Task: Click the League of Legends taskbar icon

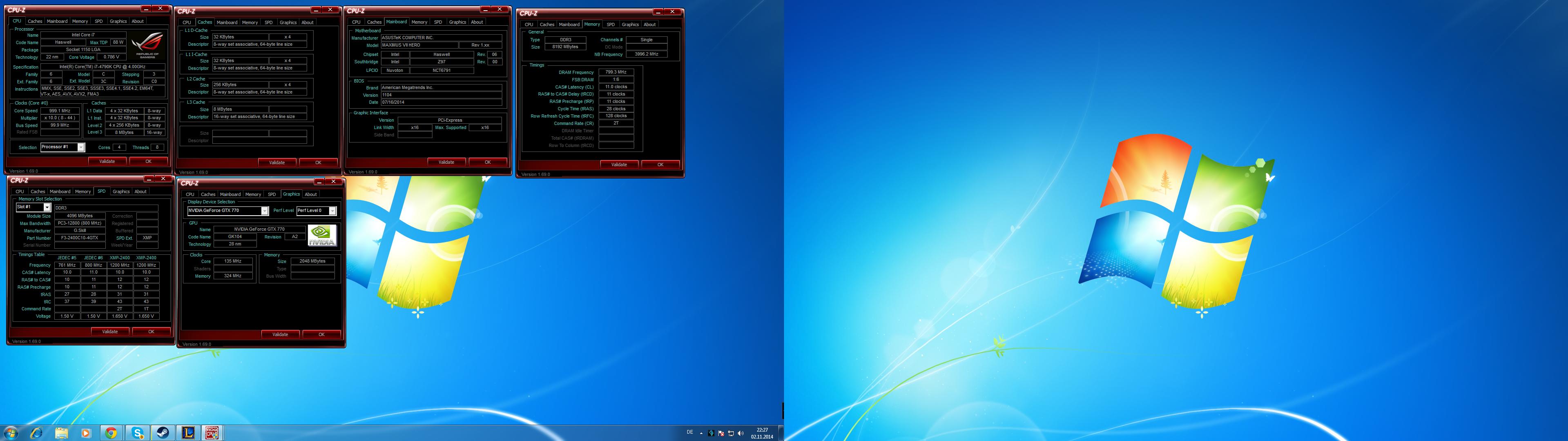Action: (187, 432)
